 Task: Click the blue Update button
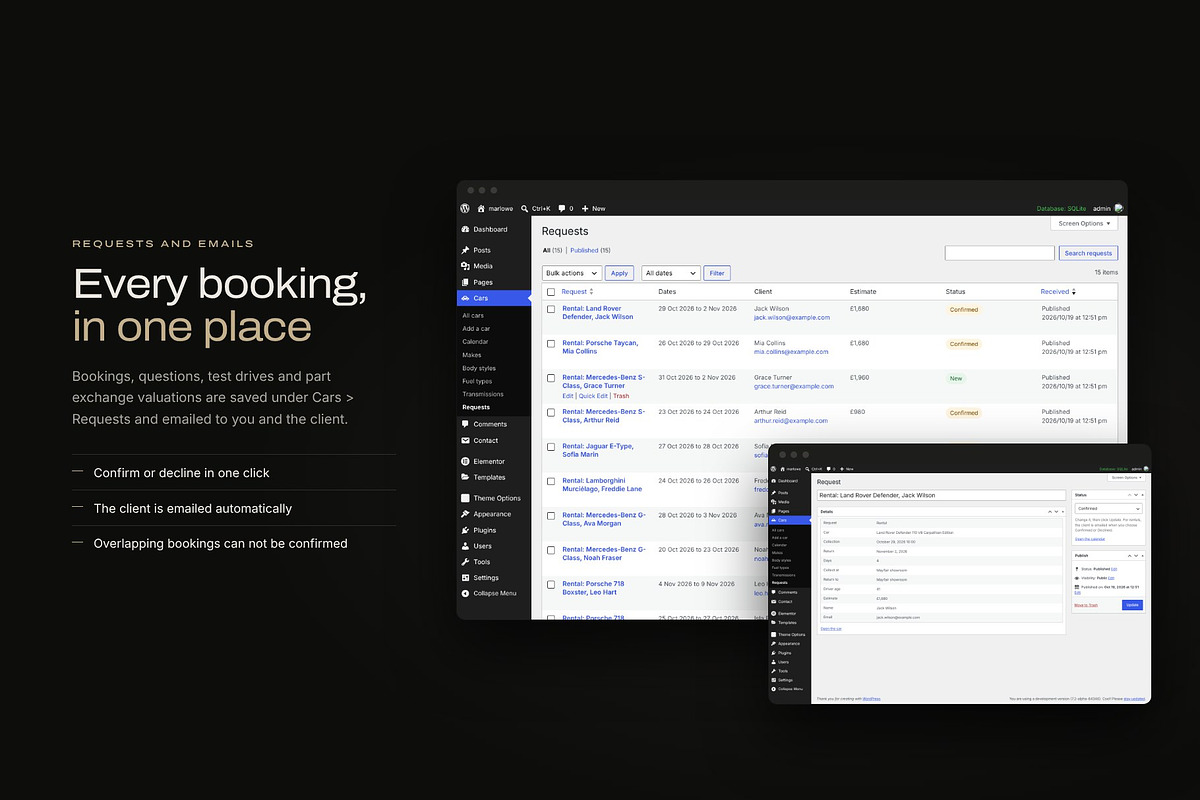1131,605
